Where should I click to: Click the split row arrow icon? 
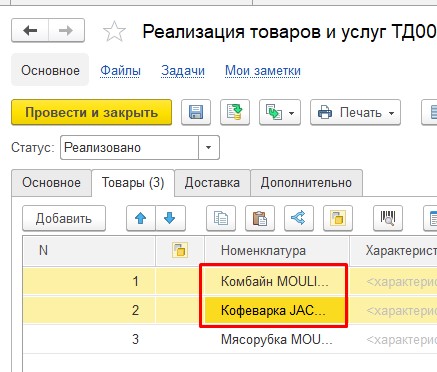(x=299, y=218)
